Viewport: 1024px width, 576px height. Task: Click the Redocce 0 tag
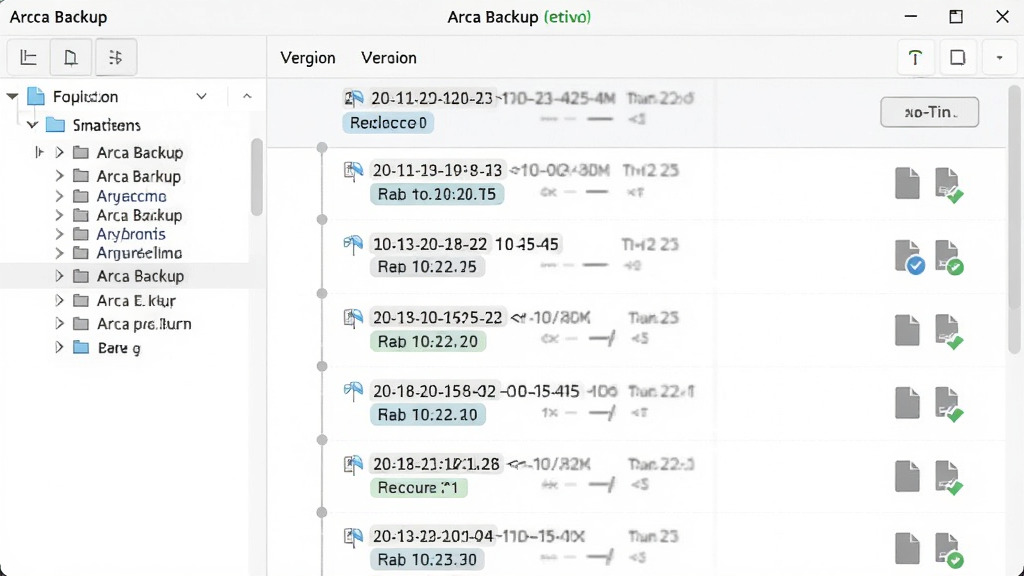click(388, 123)
